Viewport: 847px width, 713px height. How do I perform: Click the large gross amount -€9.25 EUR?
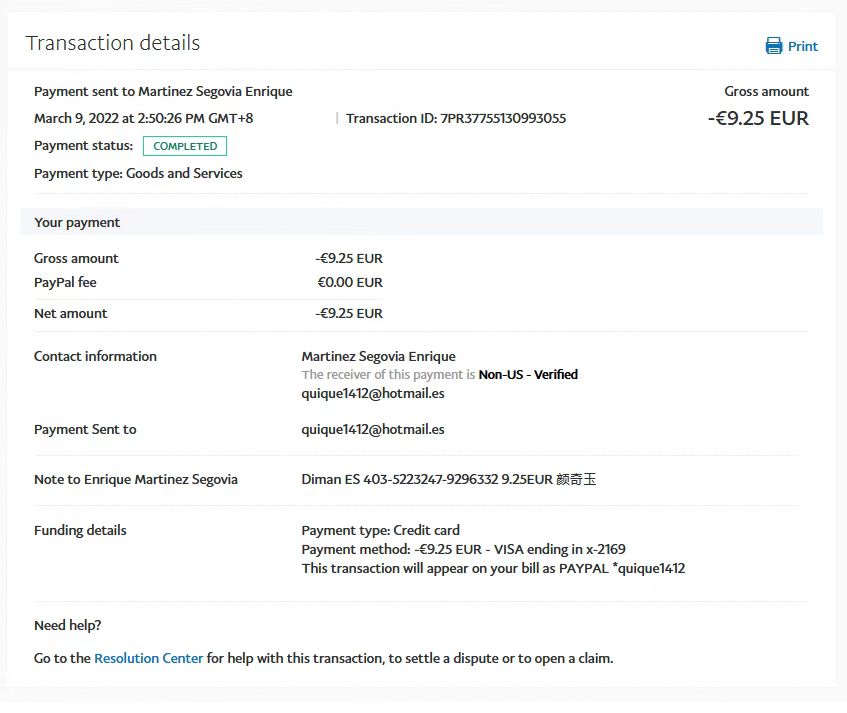pyautogui.click(x=758, y=118)
